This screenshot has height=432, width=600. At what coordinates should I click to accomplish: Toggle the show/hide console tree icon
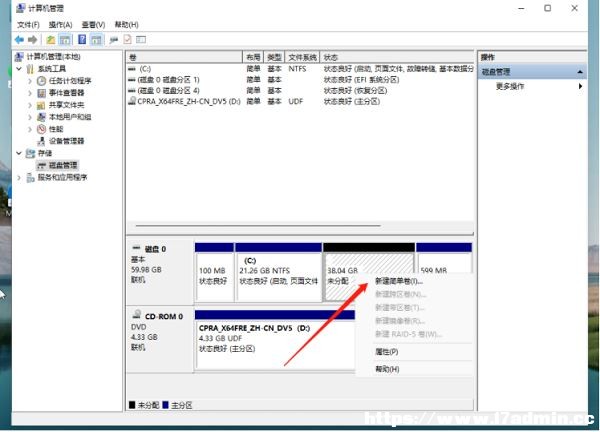[65, 39]
